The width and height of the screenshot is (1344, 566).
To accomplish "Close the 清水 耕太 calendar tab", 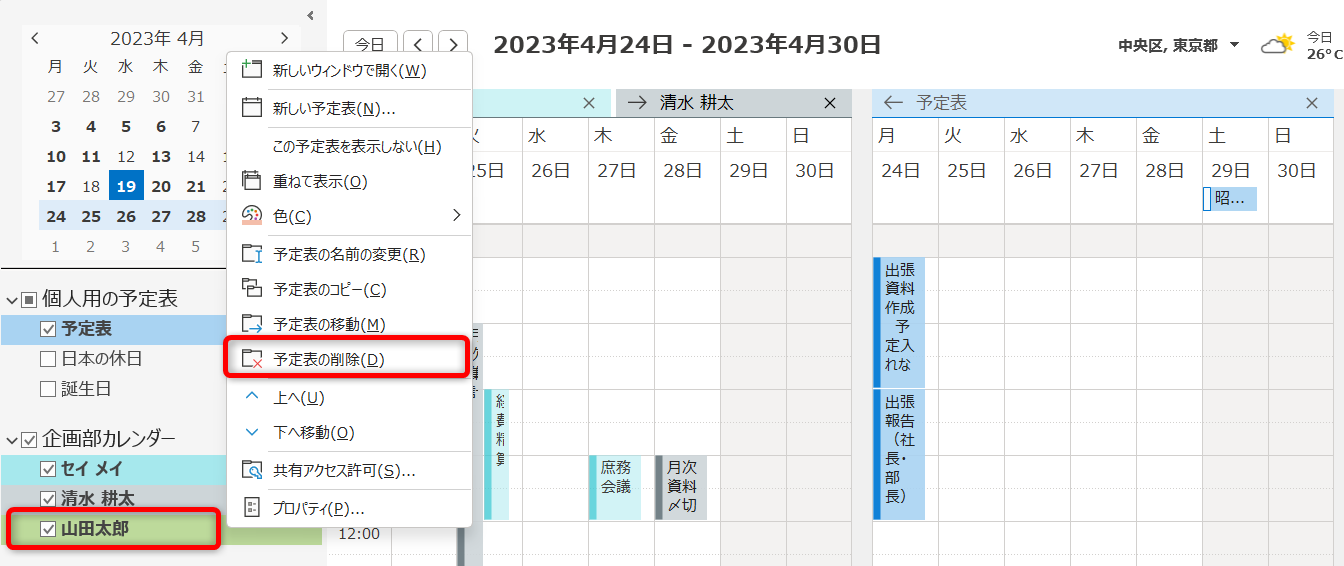I will 829,103.
